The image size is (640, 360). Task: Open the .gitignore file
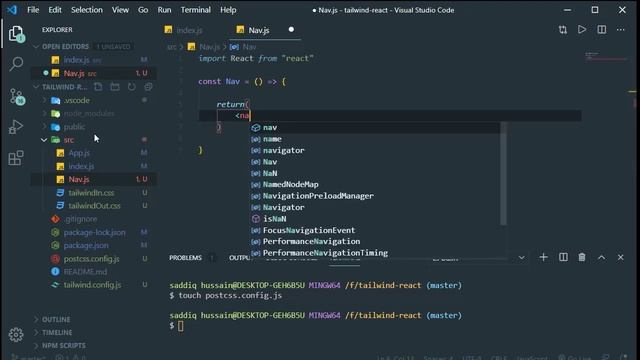[81, 219]
